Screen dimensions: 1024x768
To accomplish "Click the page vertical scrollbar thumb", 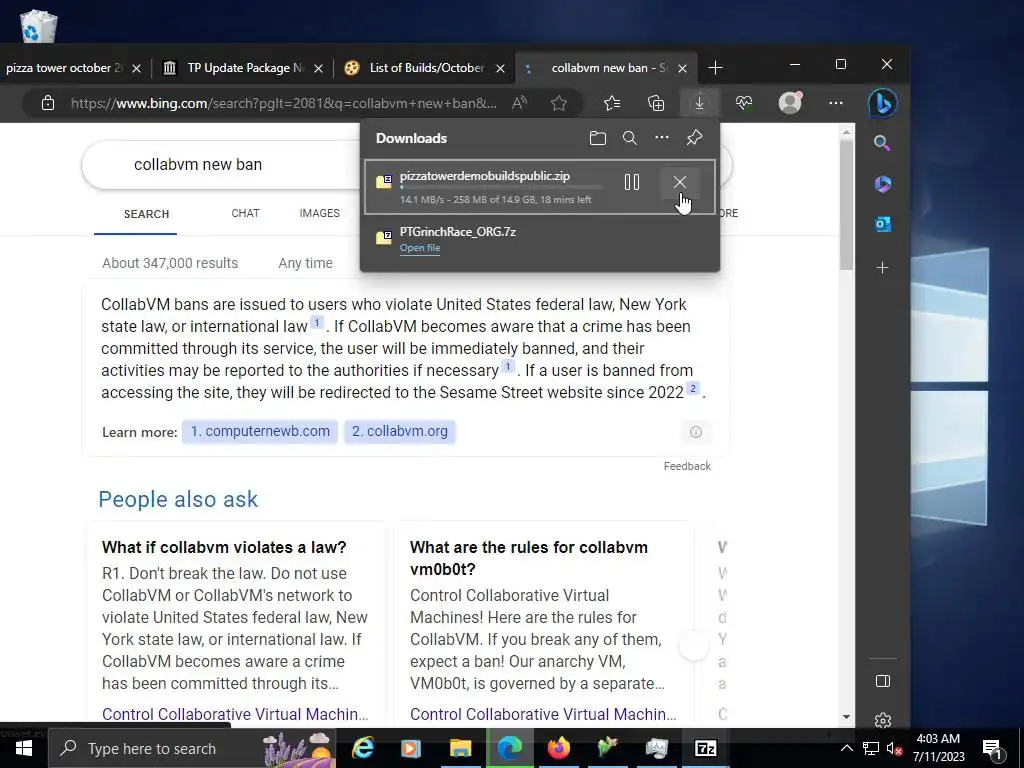I will pyautogui.click(x=846, y=204).
